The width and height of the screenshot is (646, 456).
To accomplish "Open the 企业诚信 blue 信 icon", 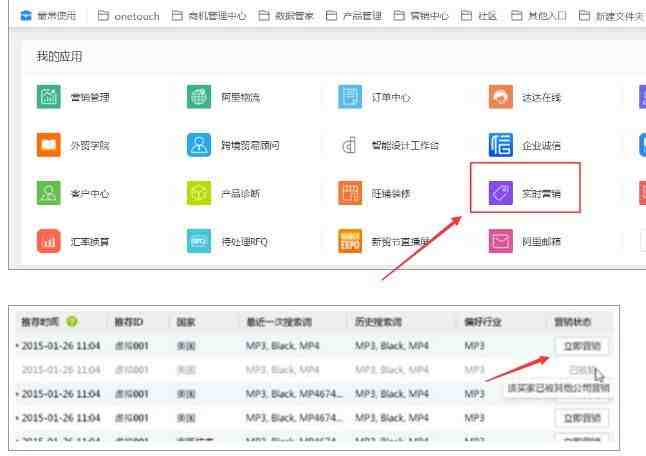I will click(x=501, y=145).
